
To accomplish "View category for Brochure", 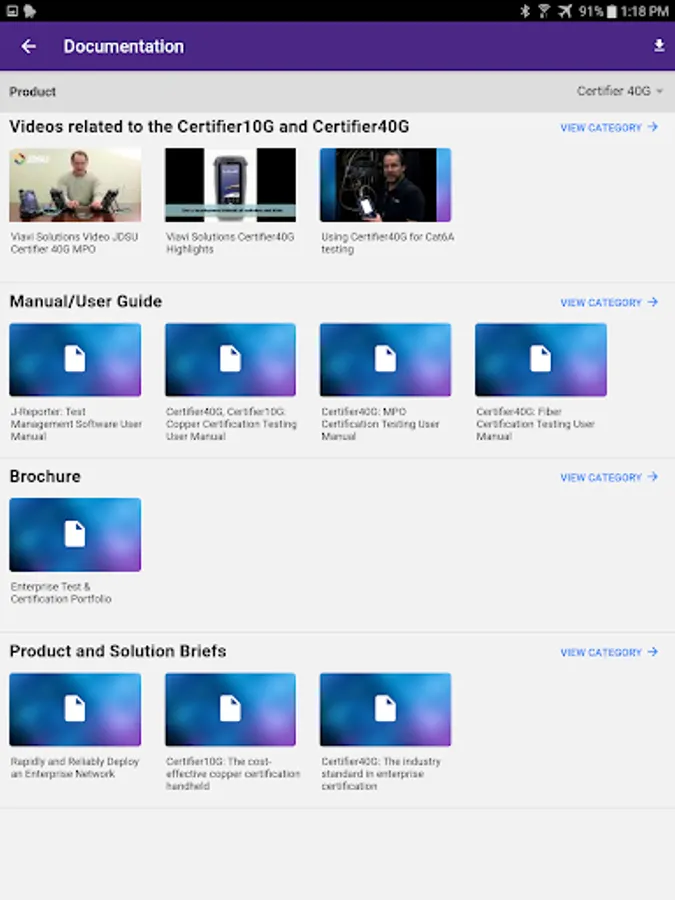I will (x=609, y=478).
